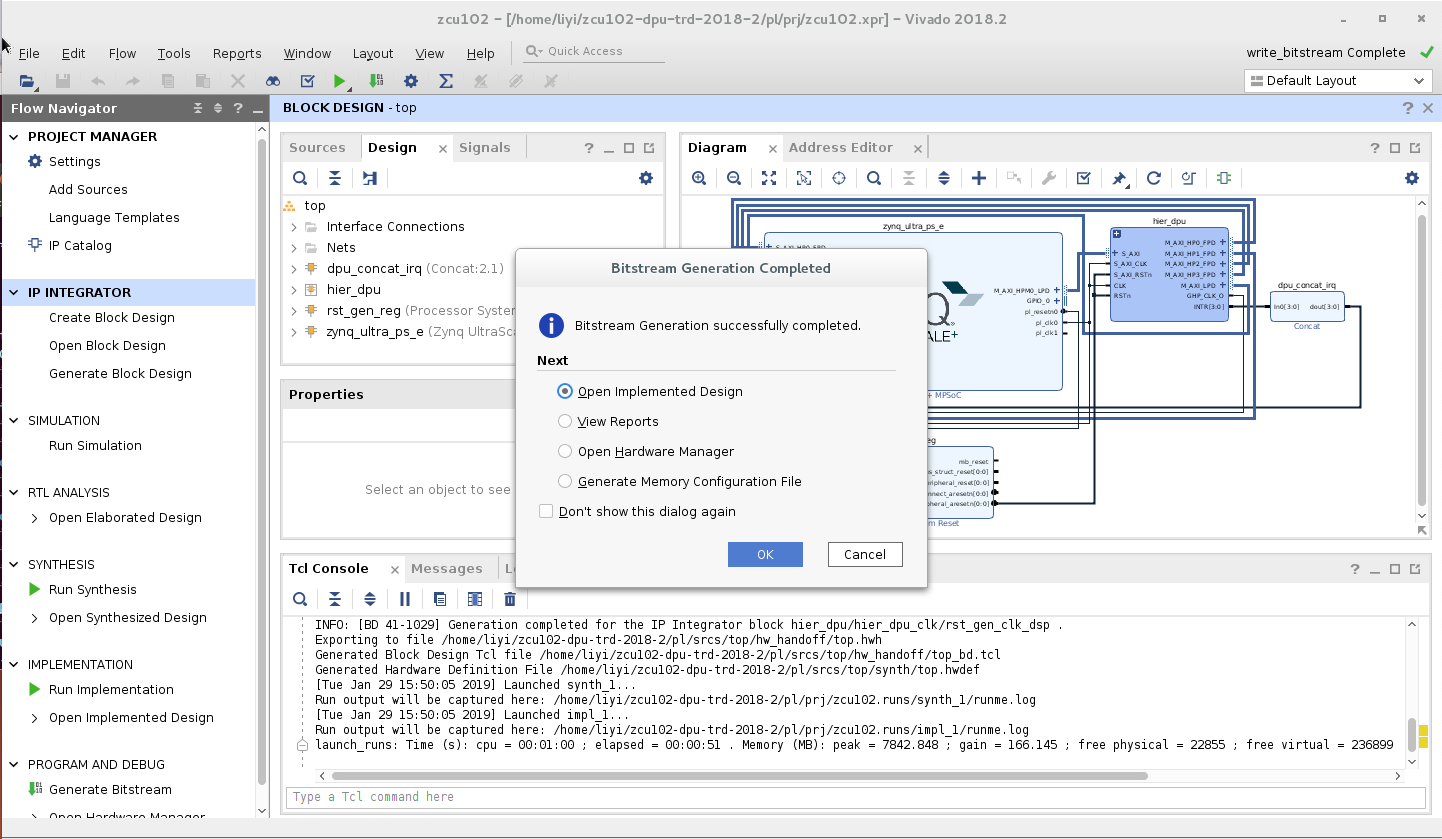Expand Open Synthesized Design item
Screen dimensions: 1442x839
(35, 618)
